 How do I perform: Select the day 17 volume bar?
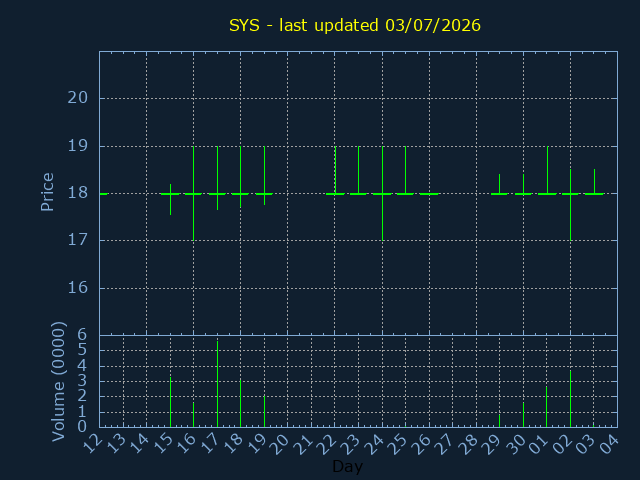[x=218, y=384]
